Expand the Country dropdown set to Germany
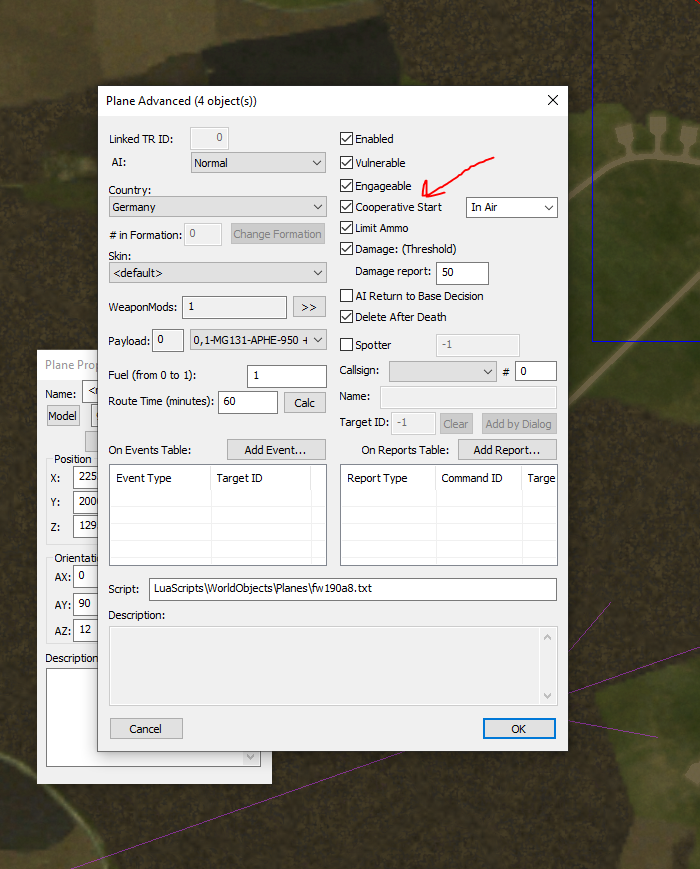This screenshot has height=869, width=700. (x=218, y=207)
